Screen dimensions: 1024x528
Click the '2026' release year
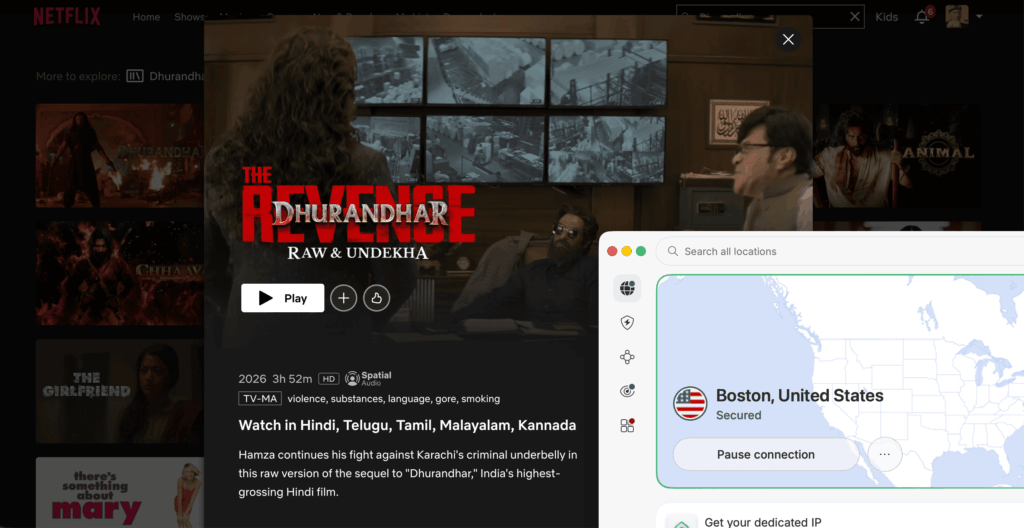(252, 378)
